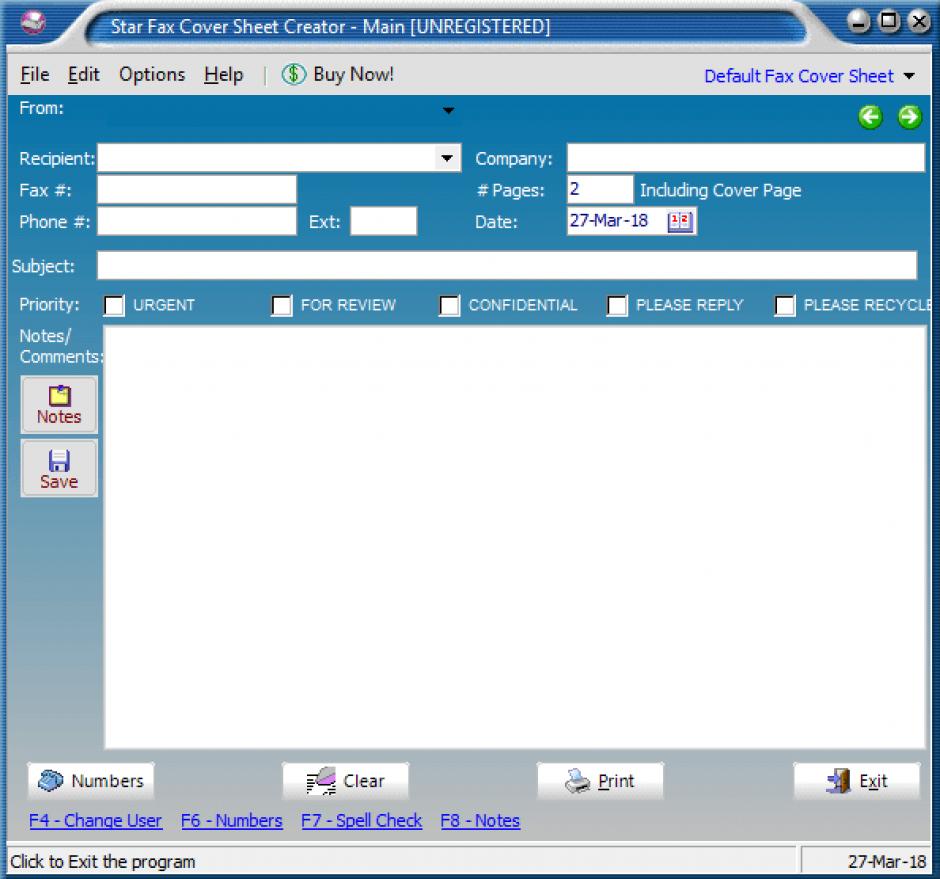The width and height of the screenshot is (940, 879).
Task: Check the FOR REVIEW priority checkbox
Action: click(282, 305)
